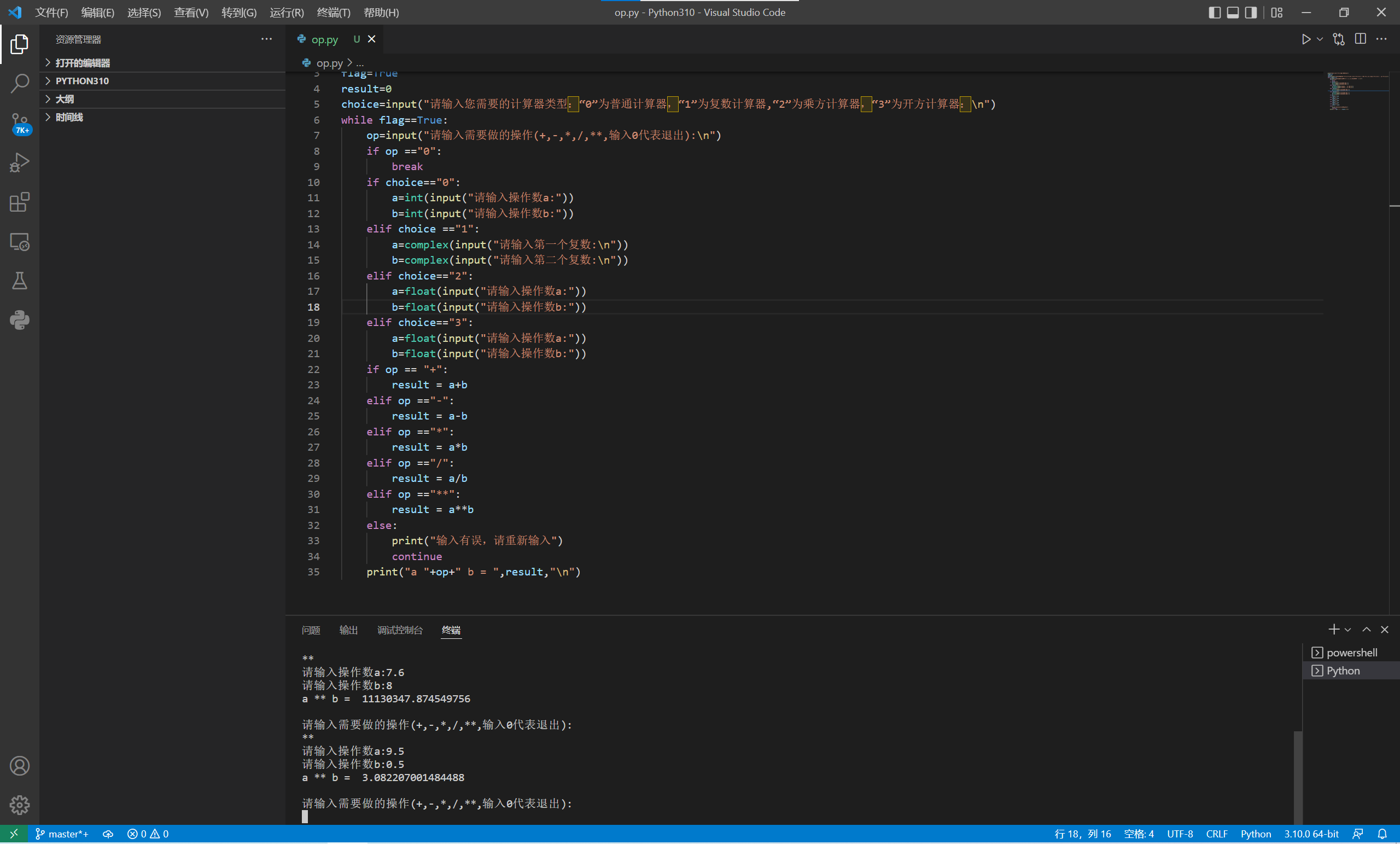The height and width of the screenshot is (844, 1400).
Task: Toggle the bottom panel layout button
Action: (x=1233, y=13)
